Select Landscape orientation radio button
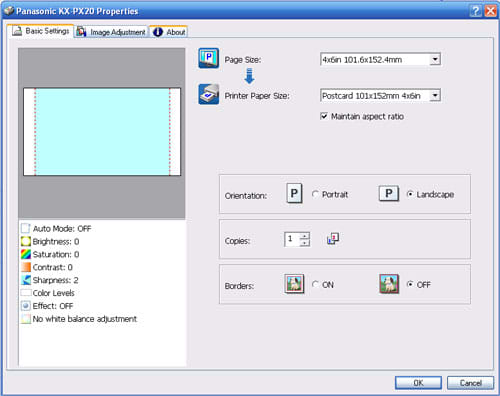 point(410,194)
